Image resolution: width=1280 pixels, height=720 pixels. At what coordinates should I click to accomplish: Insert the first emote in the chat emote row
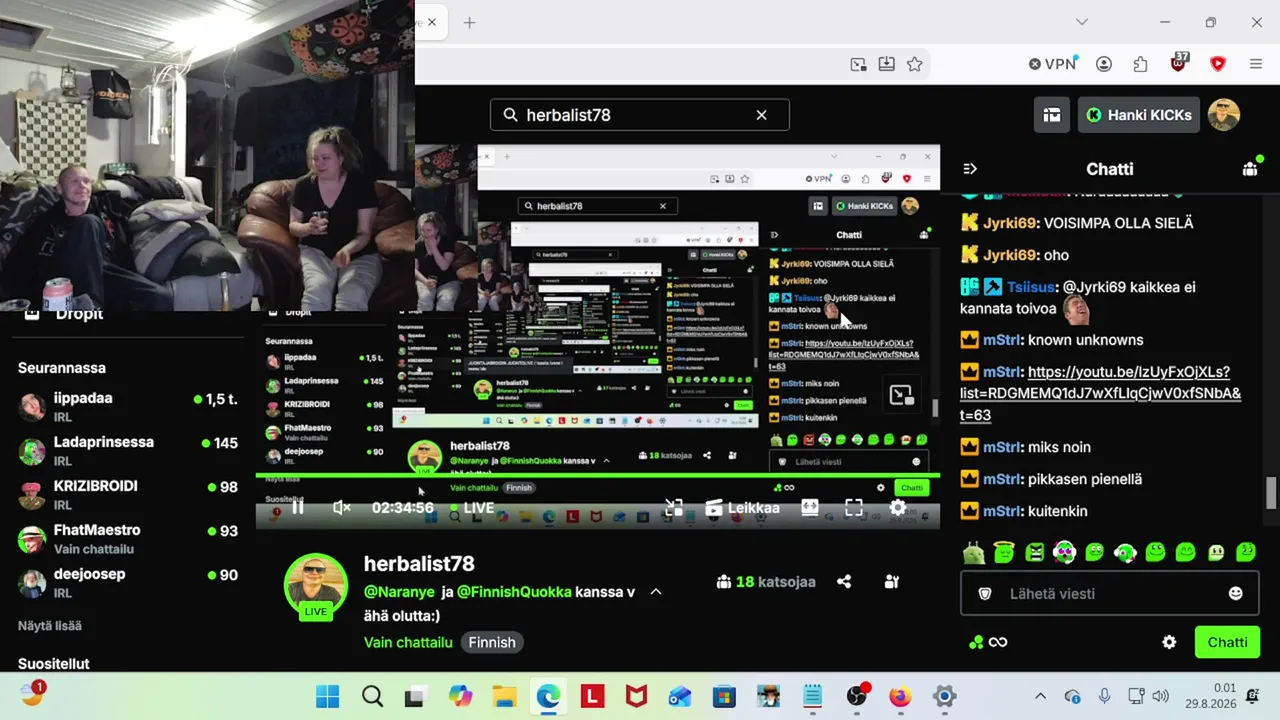[x=974, y=551]
